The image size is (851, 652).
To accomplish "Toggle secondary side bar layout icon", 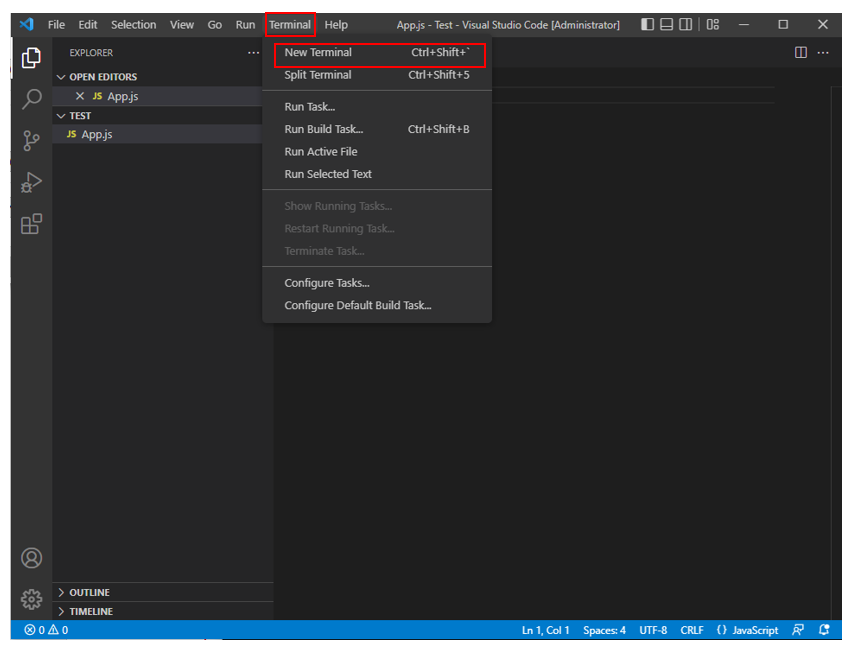I will pos(686,24).
